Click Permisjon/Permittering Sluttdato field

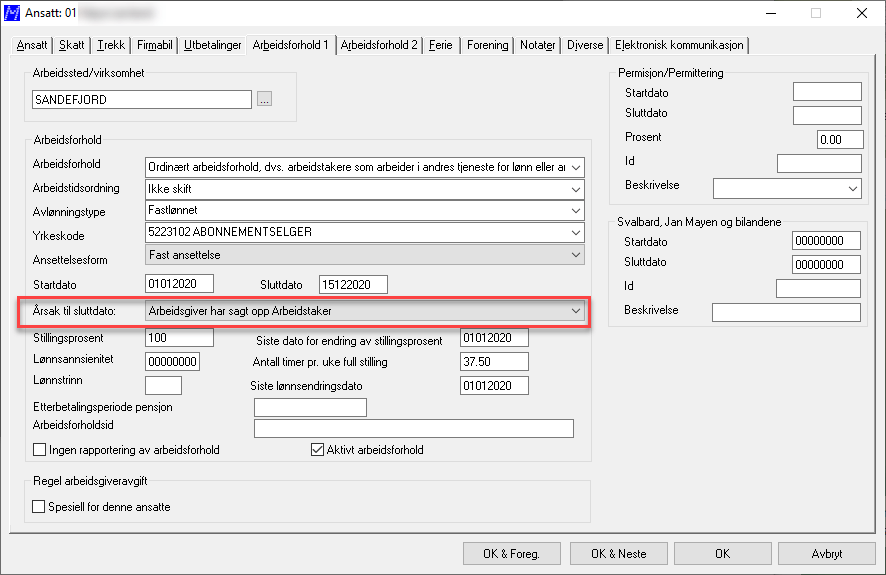[827, 115]
